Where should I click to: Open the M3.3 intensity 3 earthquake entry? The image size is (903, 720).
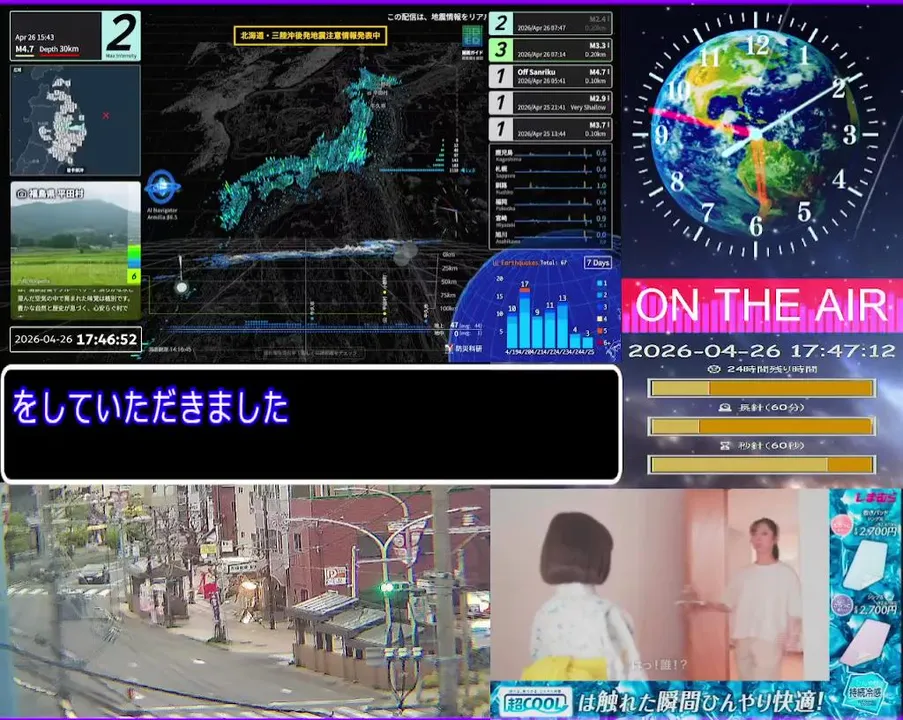click(550, 50)
